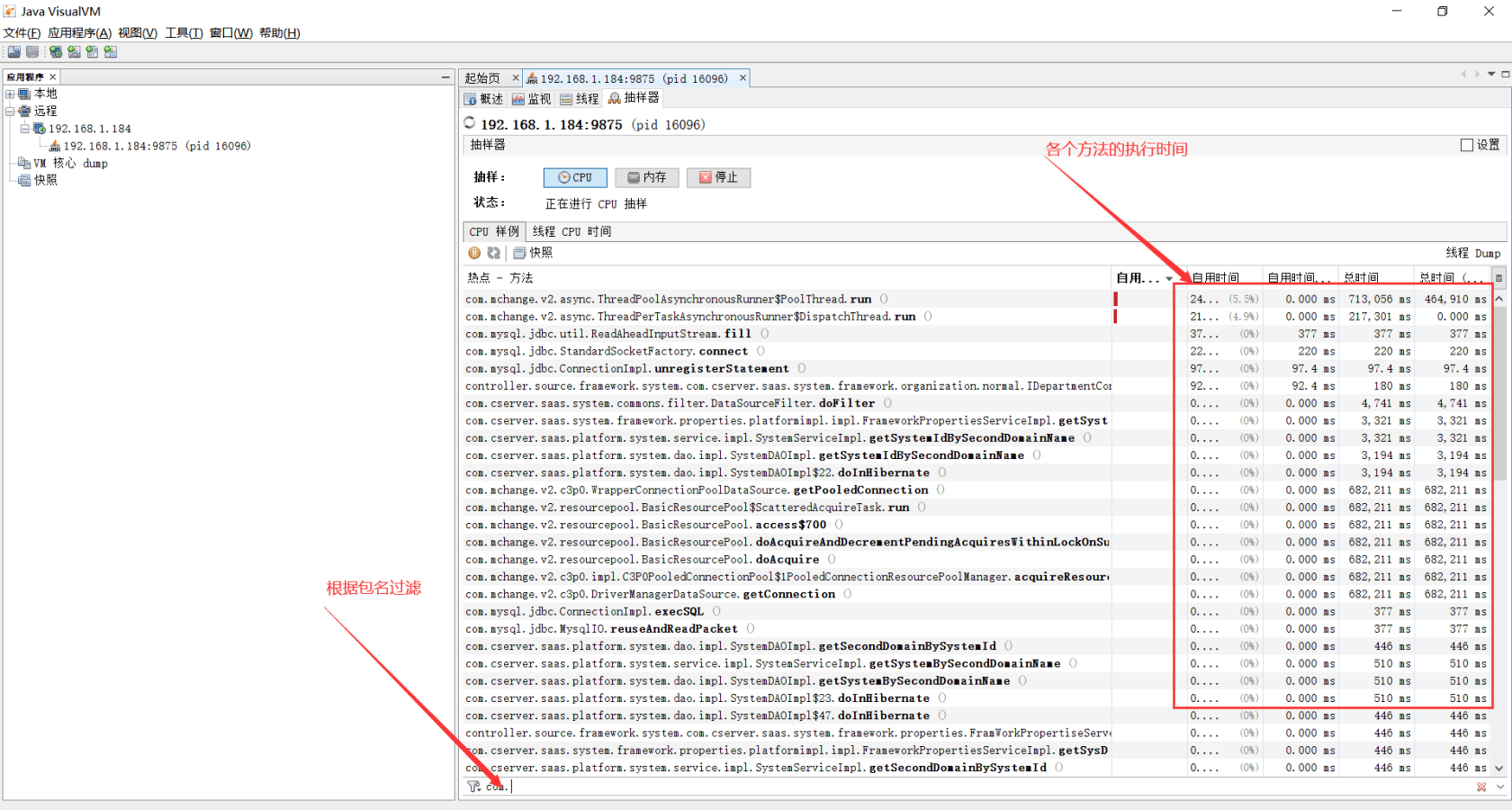Click the 内存 memory sampling button

(x=647, y=177)
